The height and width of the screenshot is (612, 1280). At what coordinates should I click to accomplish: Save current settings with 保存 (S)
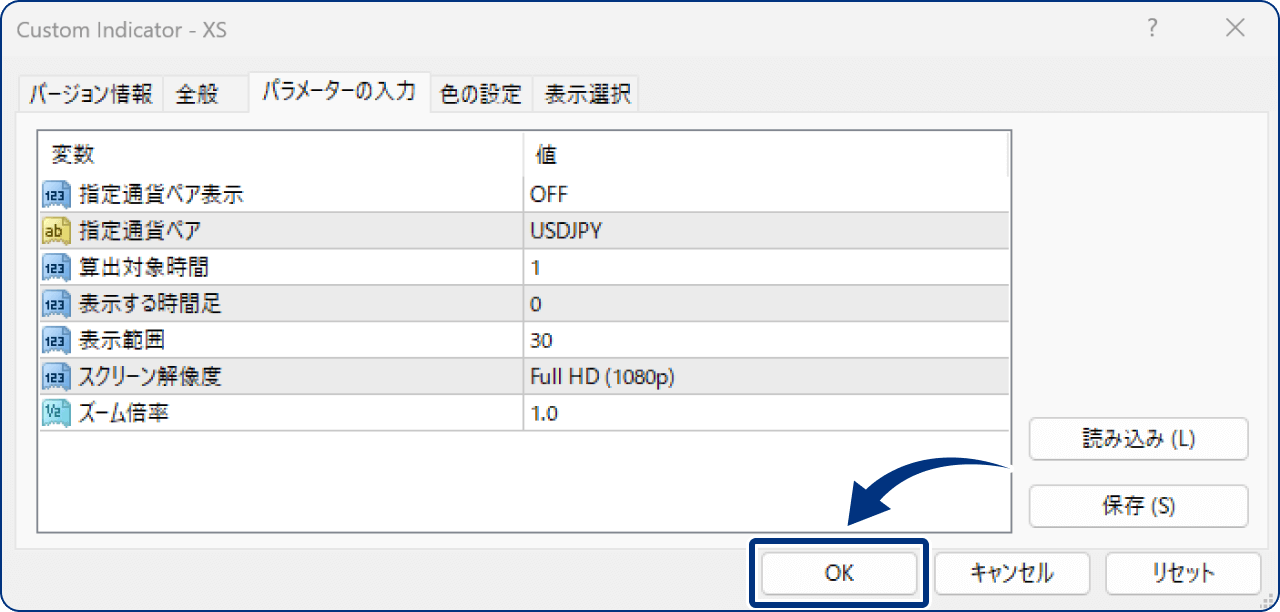(1138, 505)
